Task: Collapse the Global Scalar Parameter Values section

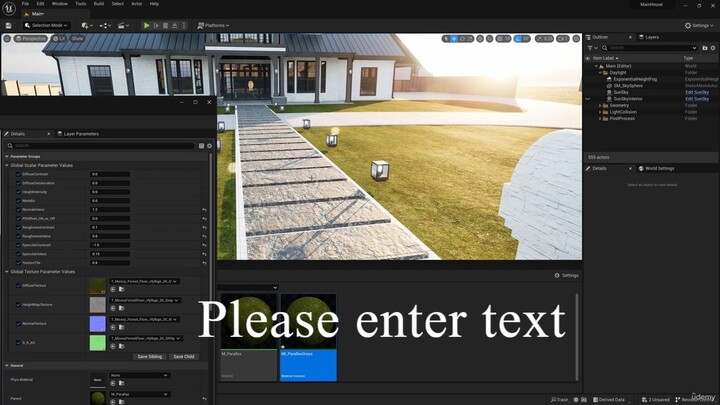Action: pyautogui.click(x=5, y=165)
